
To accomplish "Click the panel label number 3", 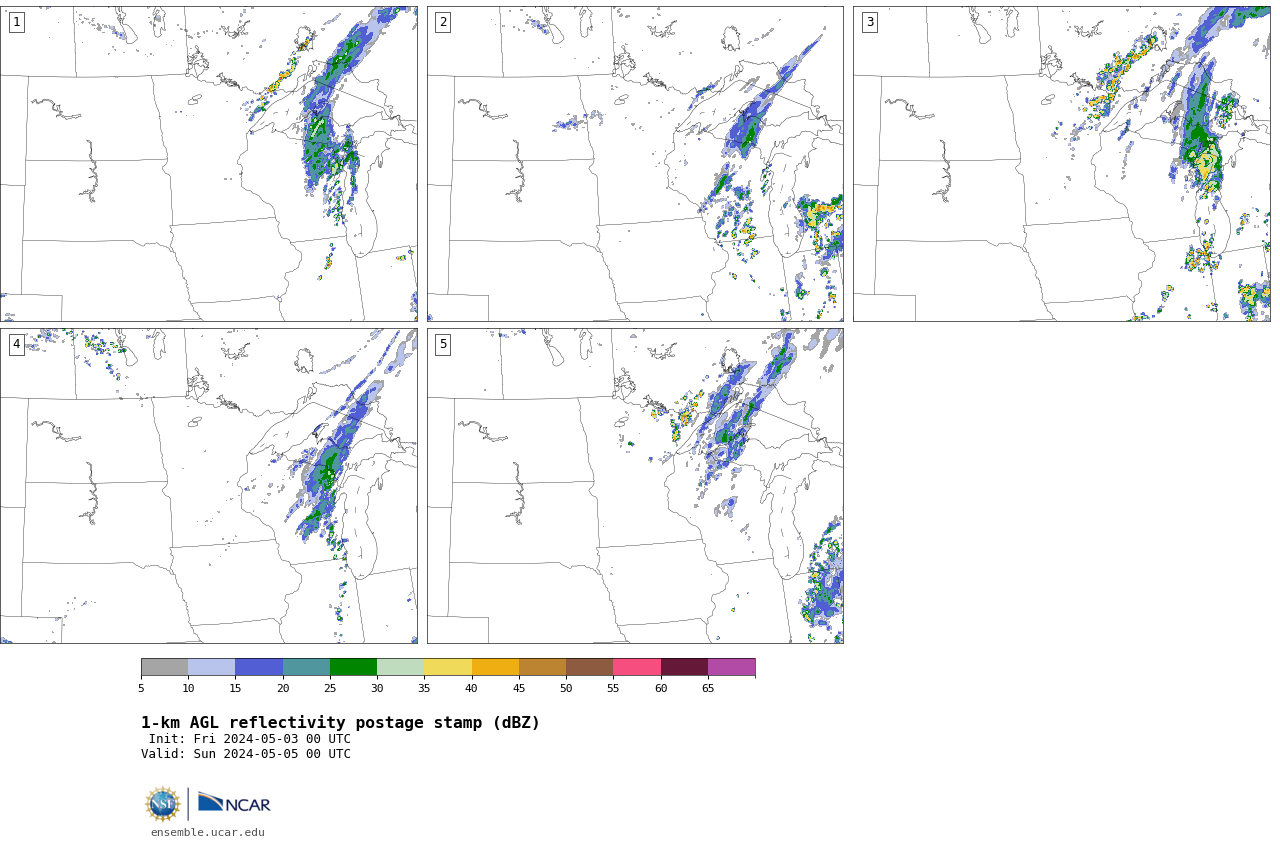I will pyautogui.click(x=869, y=22).
